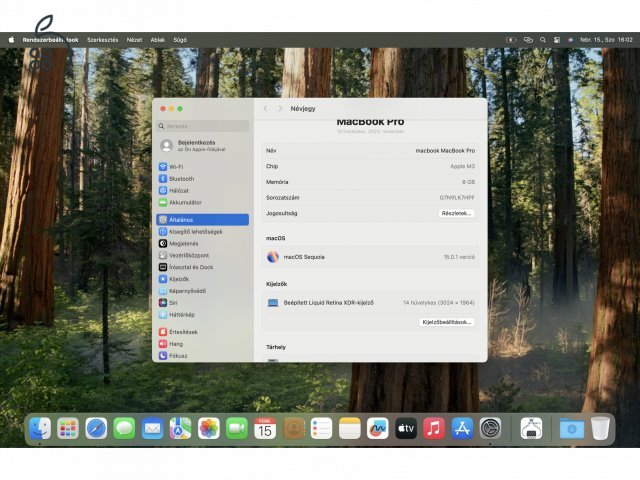
Task: Open Safari from the Dock
Action: point(96,429)
